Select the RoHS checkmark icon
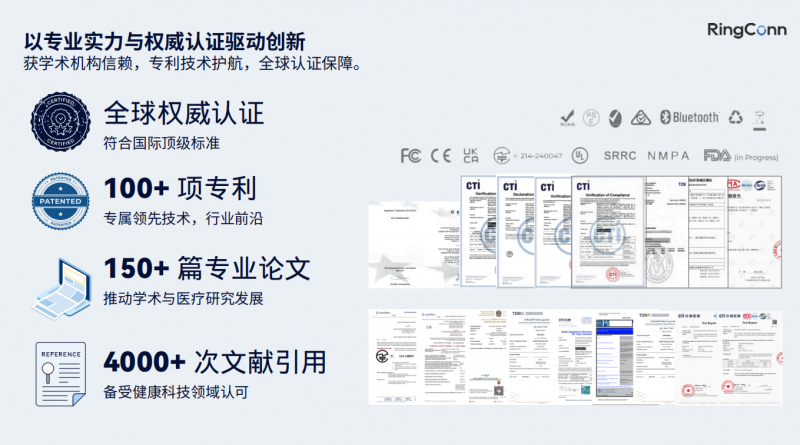The width and height of the screenshot is (800, 445). [567, 119]
